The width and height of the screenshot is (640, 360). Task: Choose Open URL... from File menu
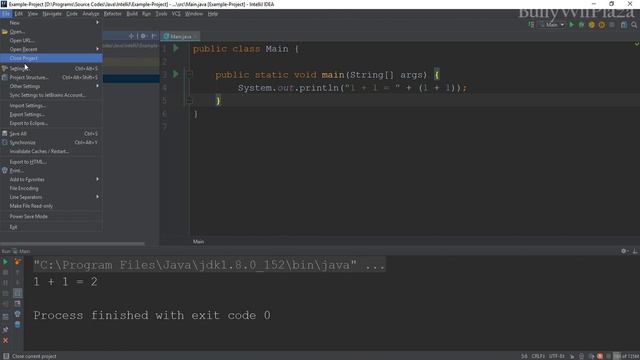pos(51,40)
